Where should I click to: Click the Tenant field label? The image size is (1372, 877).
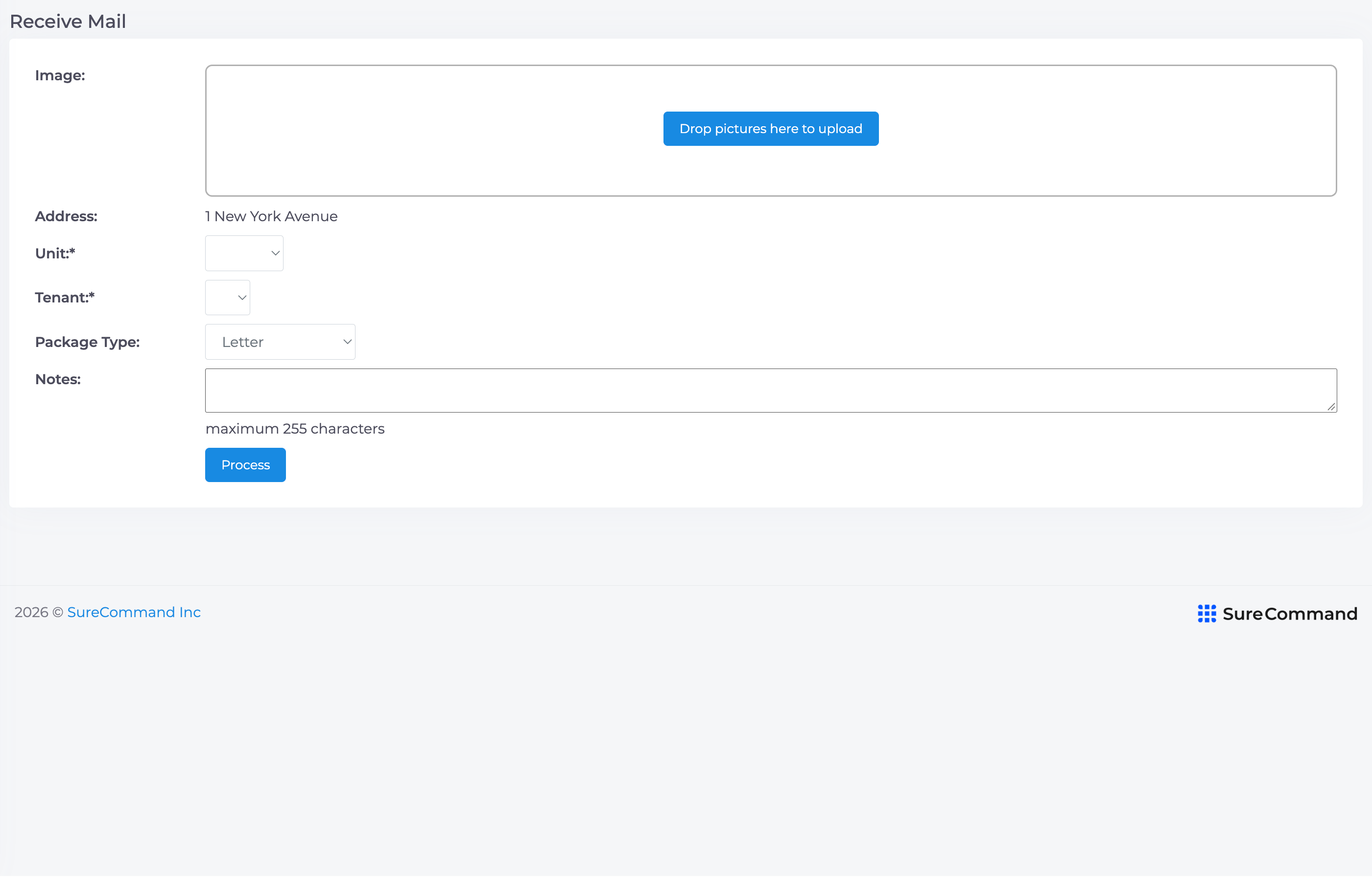[65, 298]
